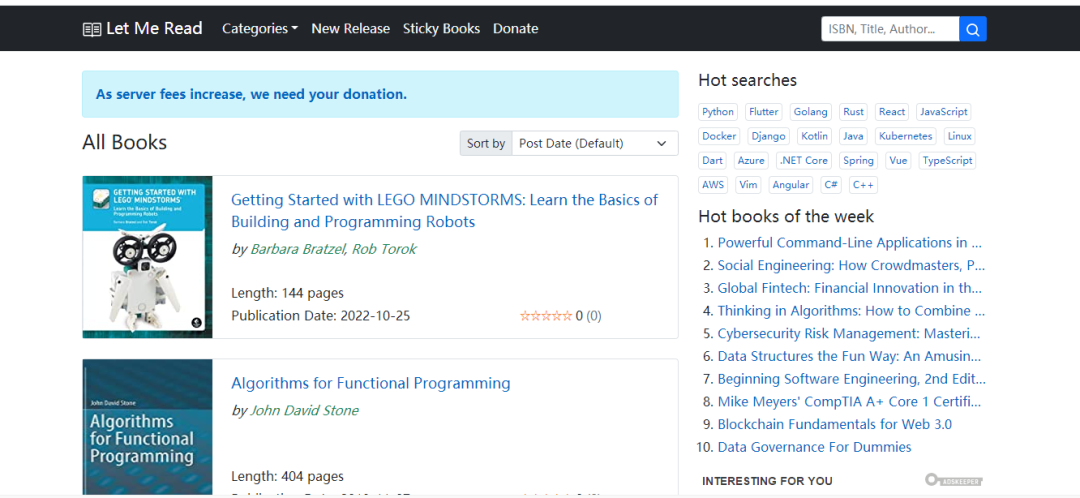Select the Donate menu item
This screenshot has height=498, width=1080.
pyautogui.click(x=515, y=29)
